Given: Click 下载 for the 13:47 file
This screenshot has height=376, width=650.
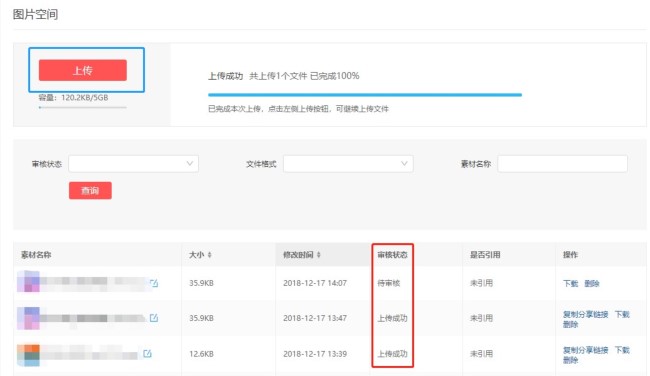Looking at the screenshot, I should (x=622, y=314).
